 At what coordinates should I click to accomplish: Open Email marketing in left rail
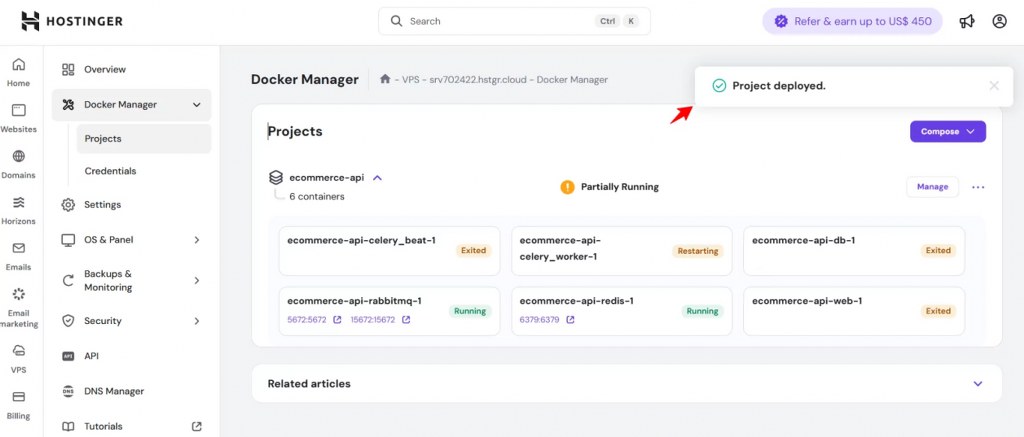tap(18, 308)
